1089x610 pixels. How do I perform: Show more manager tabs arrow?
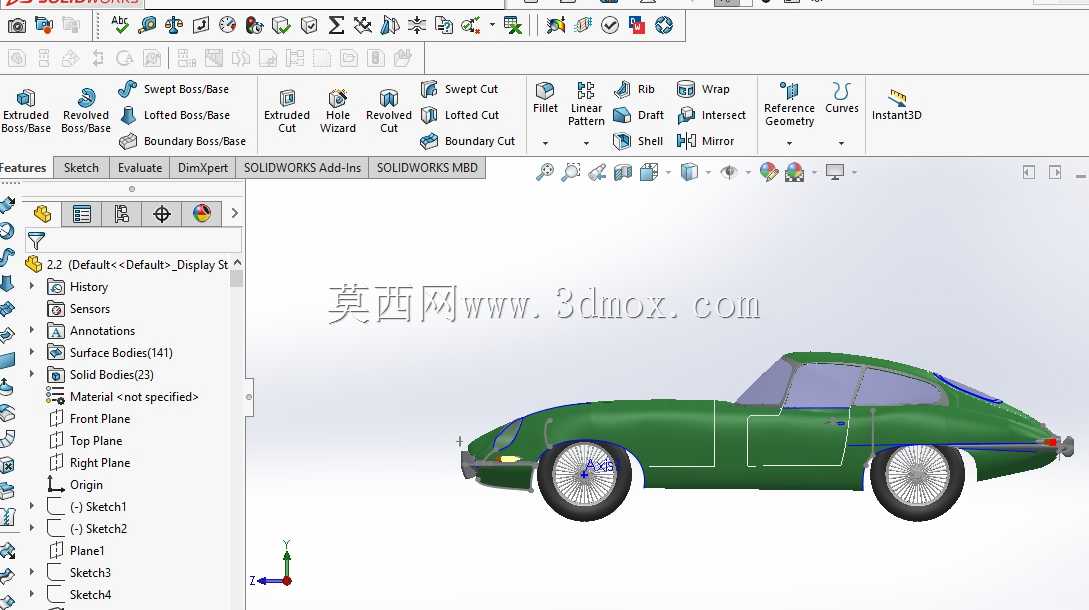235,213
